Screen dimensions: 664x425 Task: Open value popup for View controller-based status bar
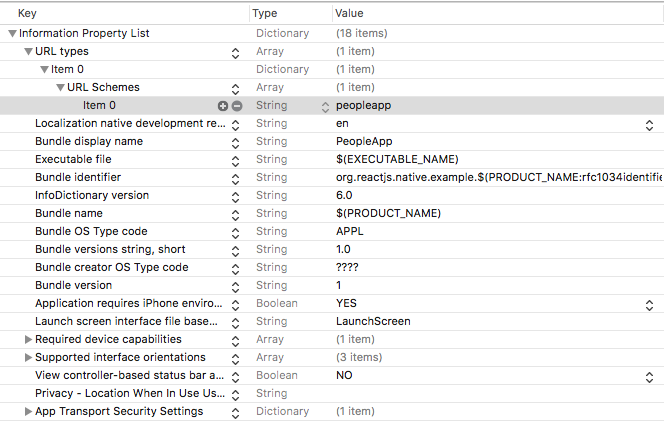click(x=649, y=376)
